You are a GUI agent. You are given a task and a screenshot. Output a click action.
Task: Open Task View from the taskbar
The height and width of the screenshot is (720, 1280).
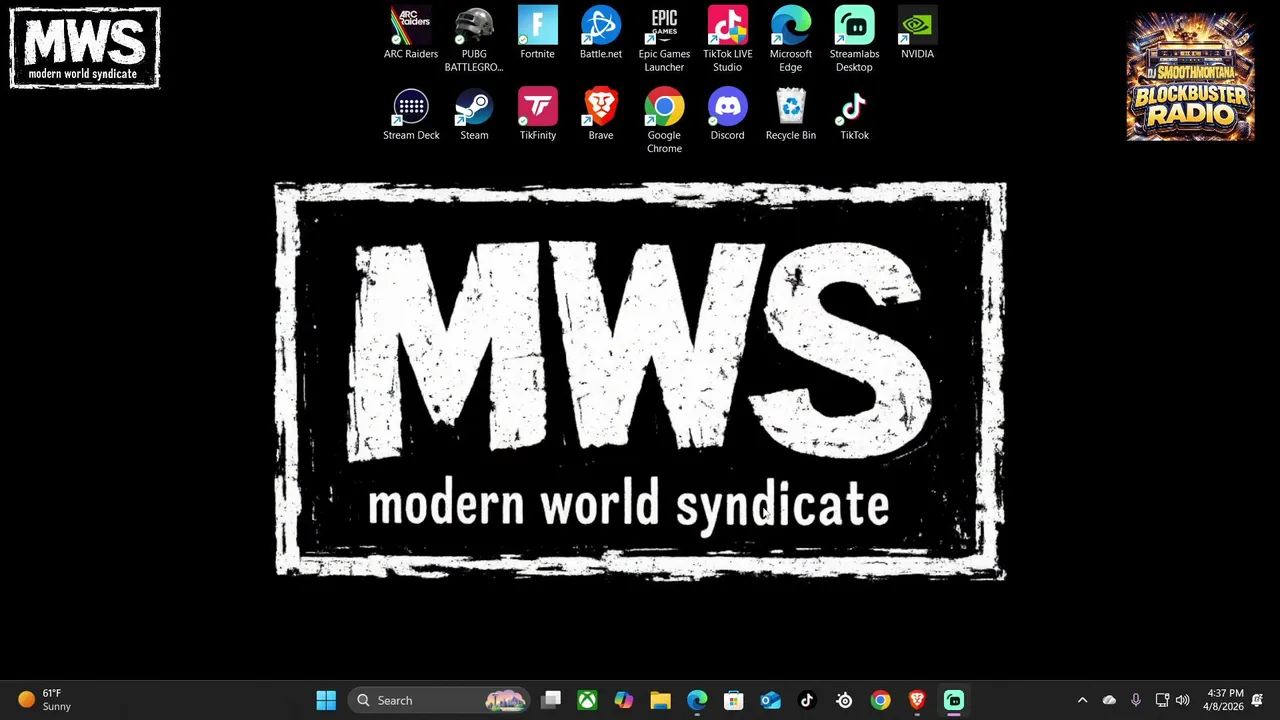551,701
